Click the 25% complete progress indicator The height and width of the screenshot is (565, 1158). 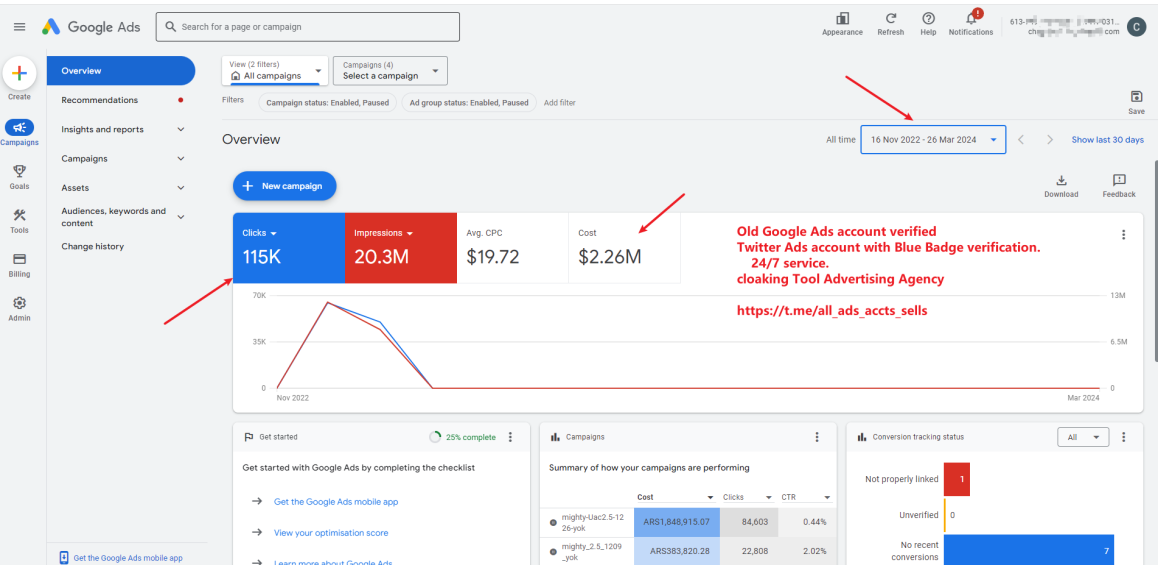[462, 437]
